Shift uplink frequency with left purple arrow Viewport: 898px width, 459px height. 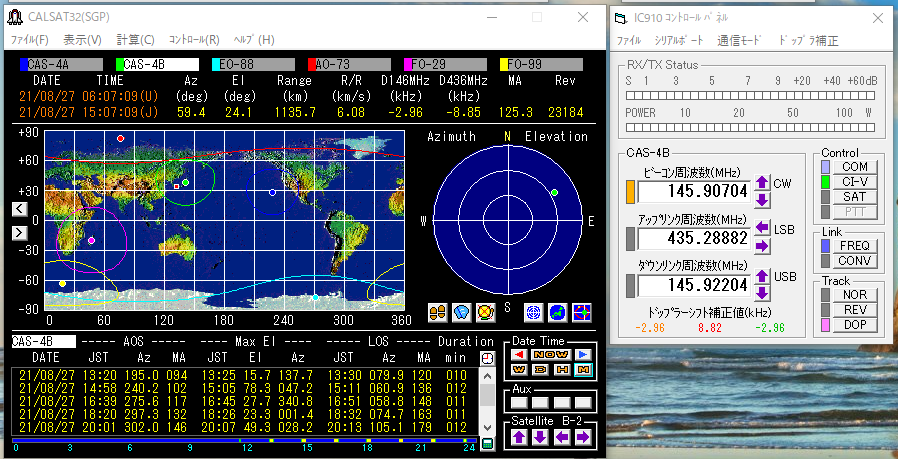tap(762, 227)
